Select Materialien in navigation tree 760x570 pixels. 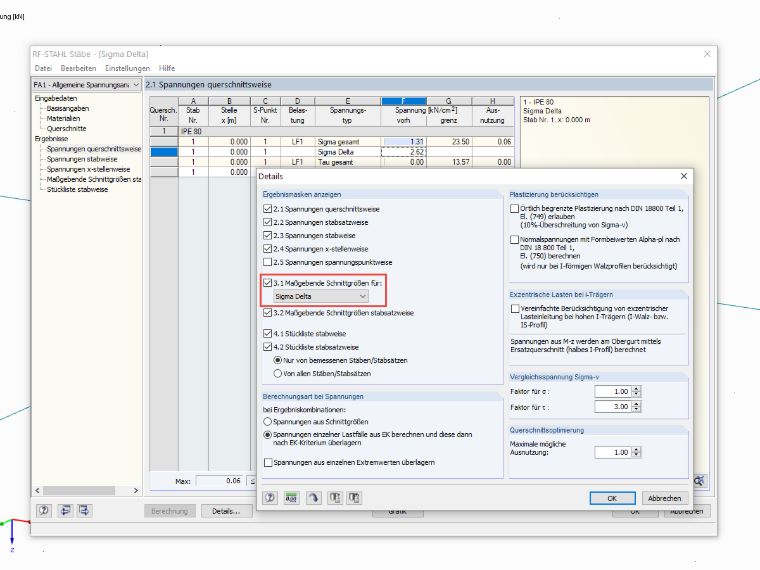63,118
